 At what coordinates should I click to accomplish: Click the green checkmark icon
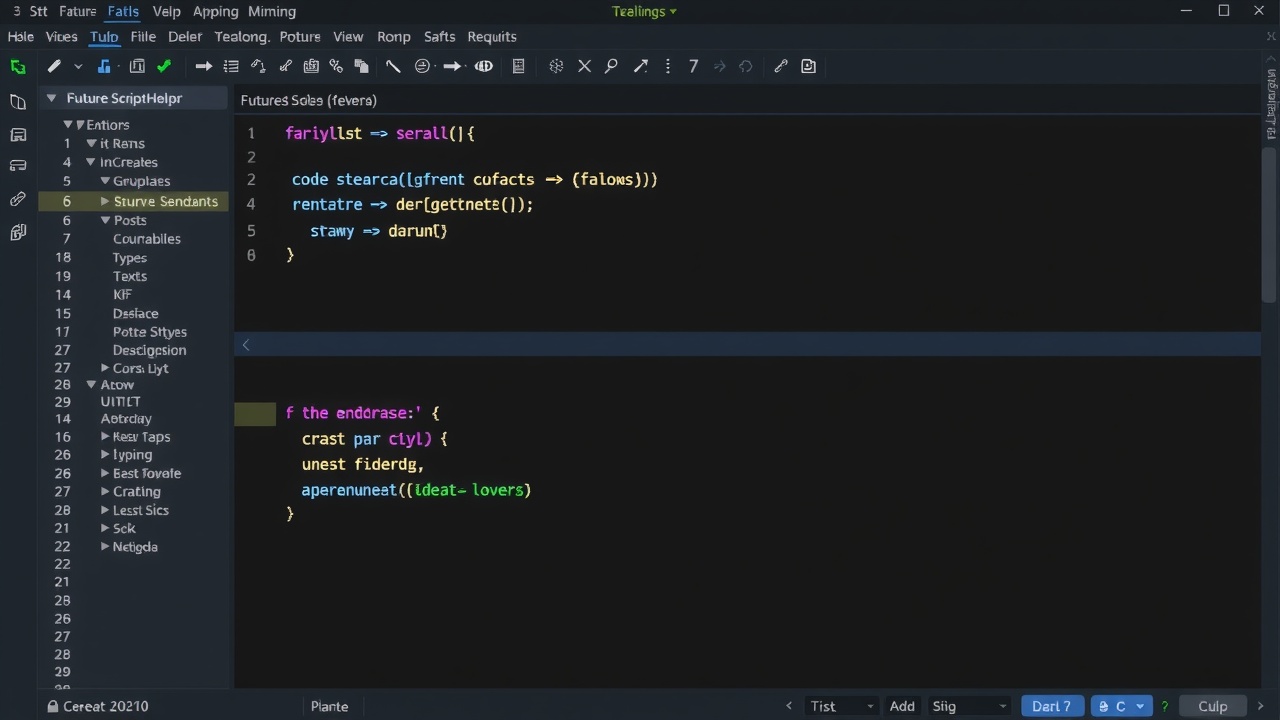(164, 66)
